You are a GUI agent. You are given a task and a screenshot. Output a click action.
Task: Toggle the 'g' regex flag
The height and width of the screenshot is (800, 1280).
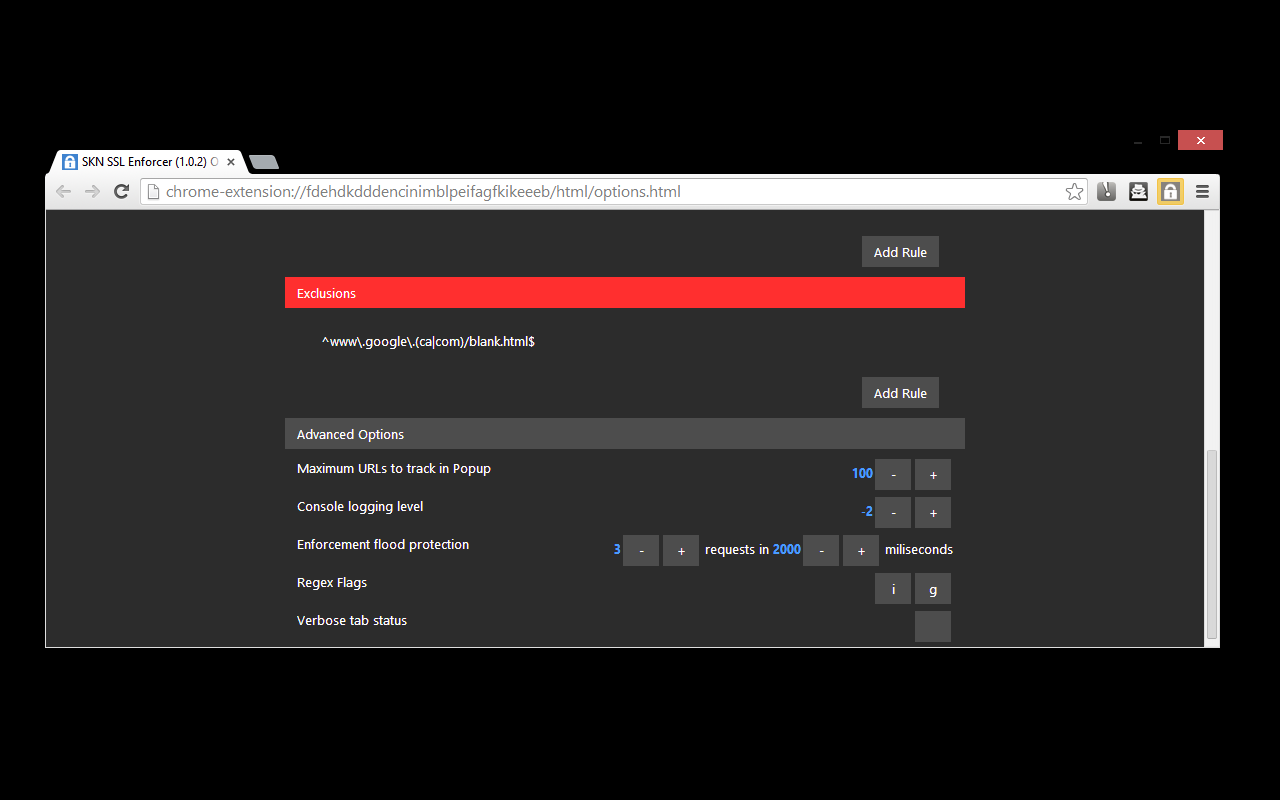coord(933,588)
